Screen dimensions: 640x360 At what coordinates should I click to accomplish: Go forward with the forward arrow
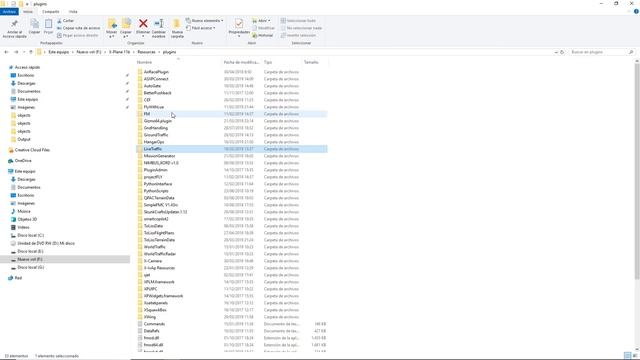(x=16, y=52)
